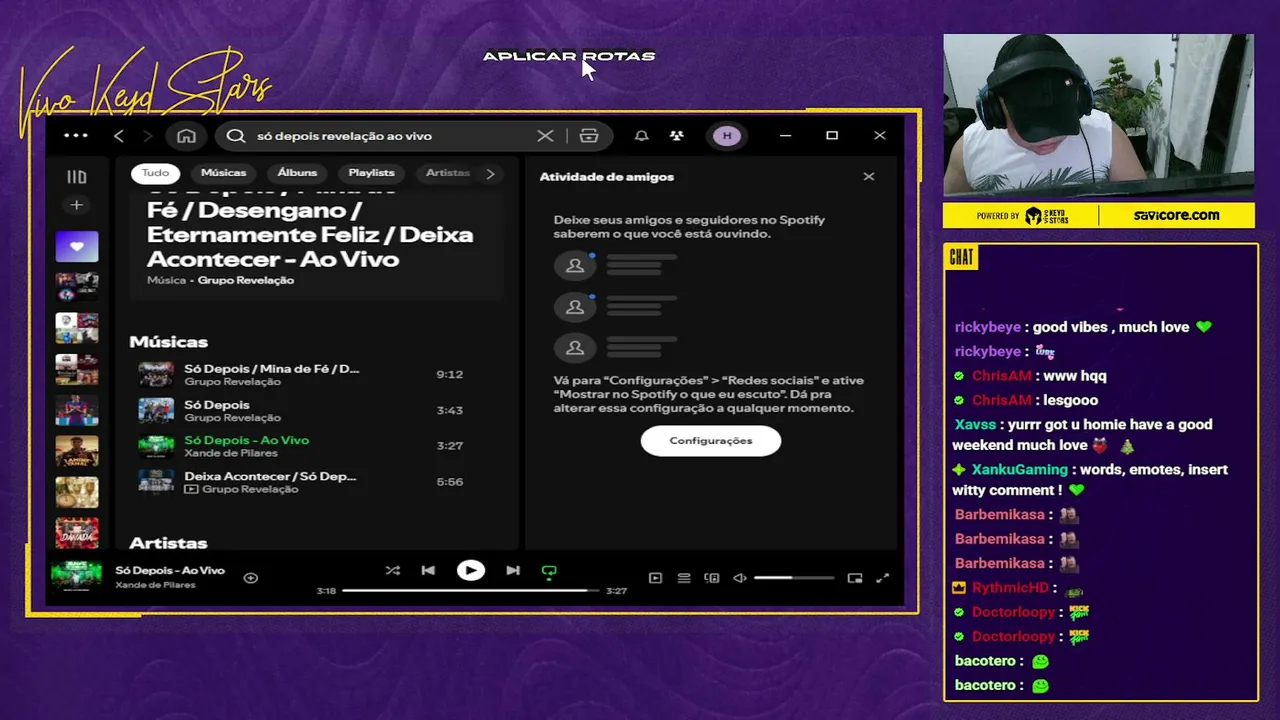The height and width of the screenshot is (720, 1280).
Task: Toggle the green repeat button
Action: [x=549, y=572]
